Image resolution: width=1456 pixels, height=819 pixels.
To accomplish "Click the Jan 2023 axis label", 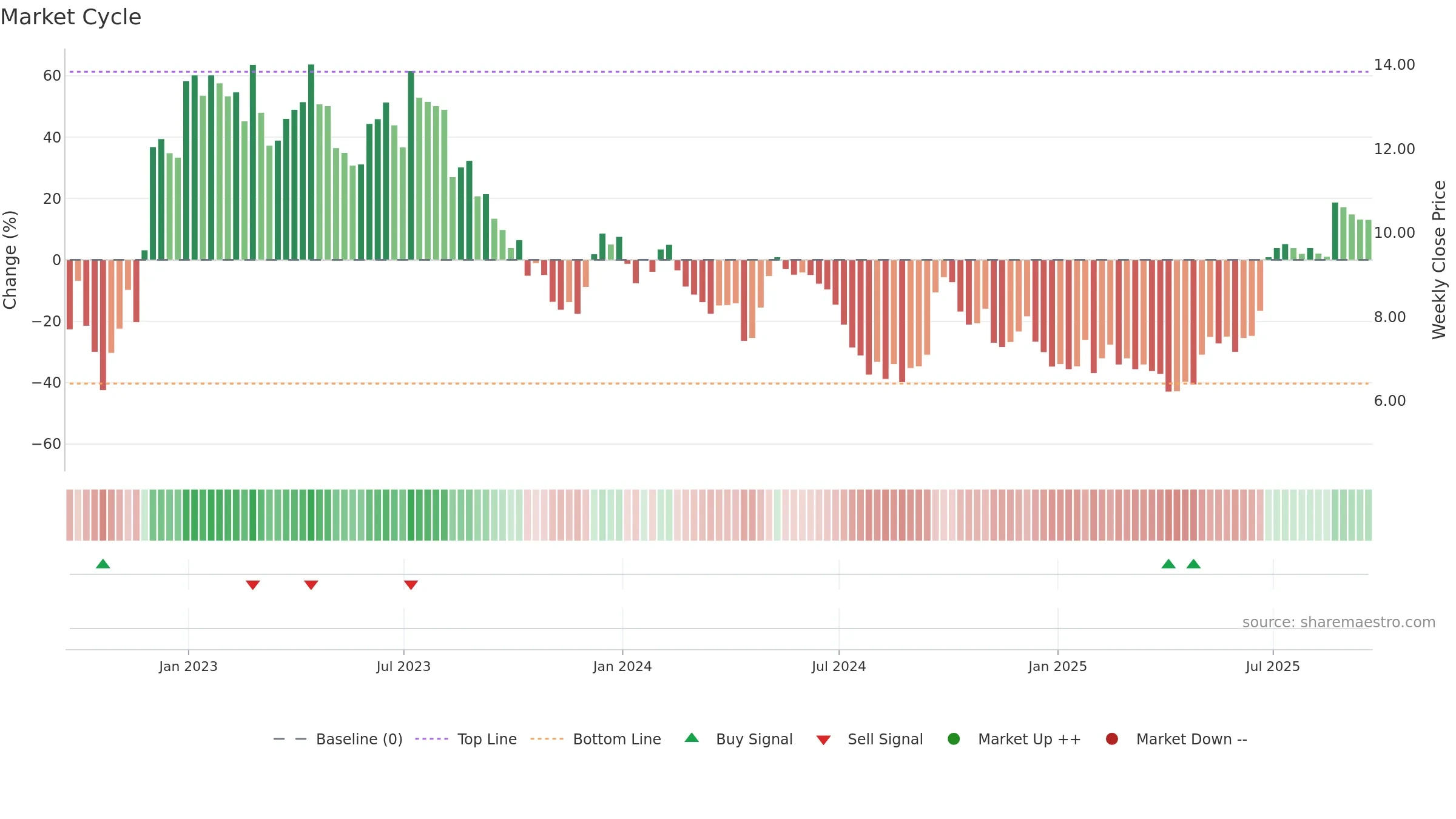I will point(188,666).
